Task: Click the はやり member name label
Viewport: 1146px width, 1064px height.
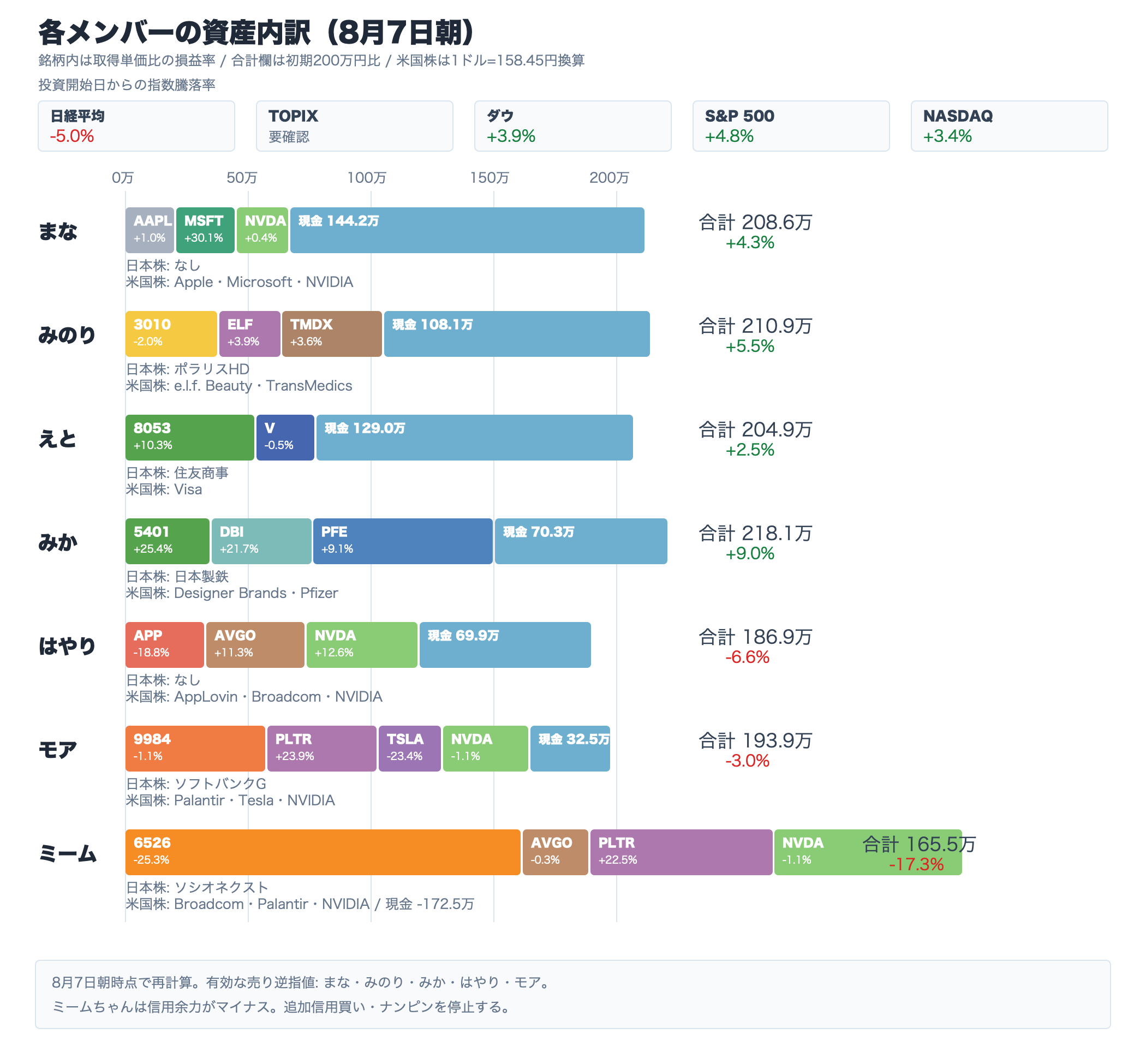Action: pos(67,645)
